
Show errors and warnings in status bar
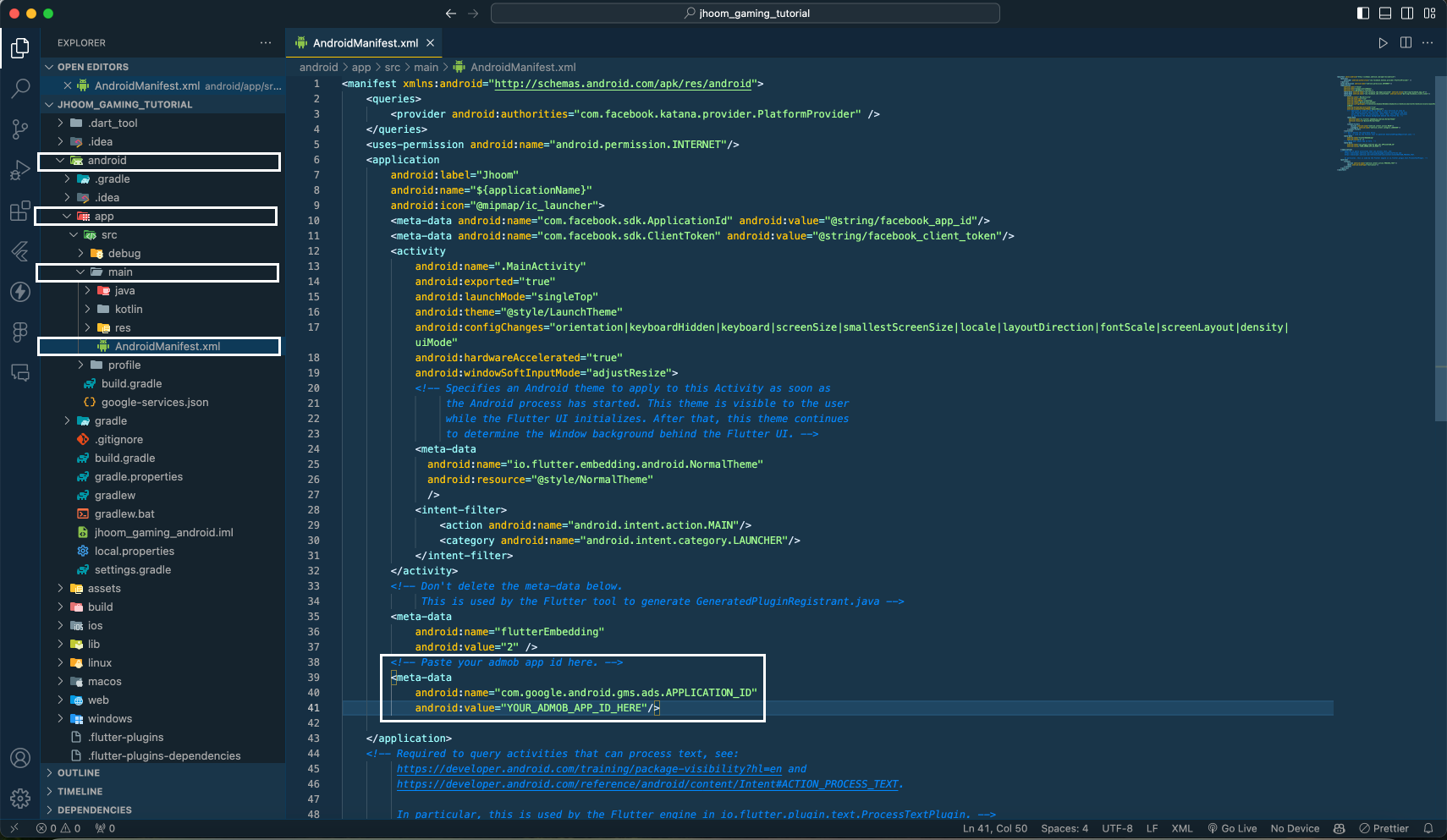coord(58,829)
